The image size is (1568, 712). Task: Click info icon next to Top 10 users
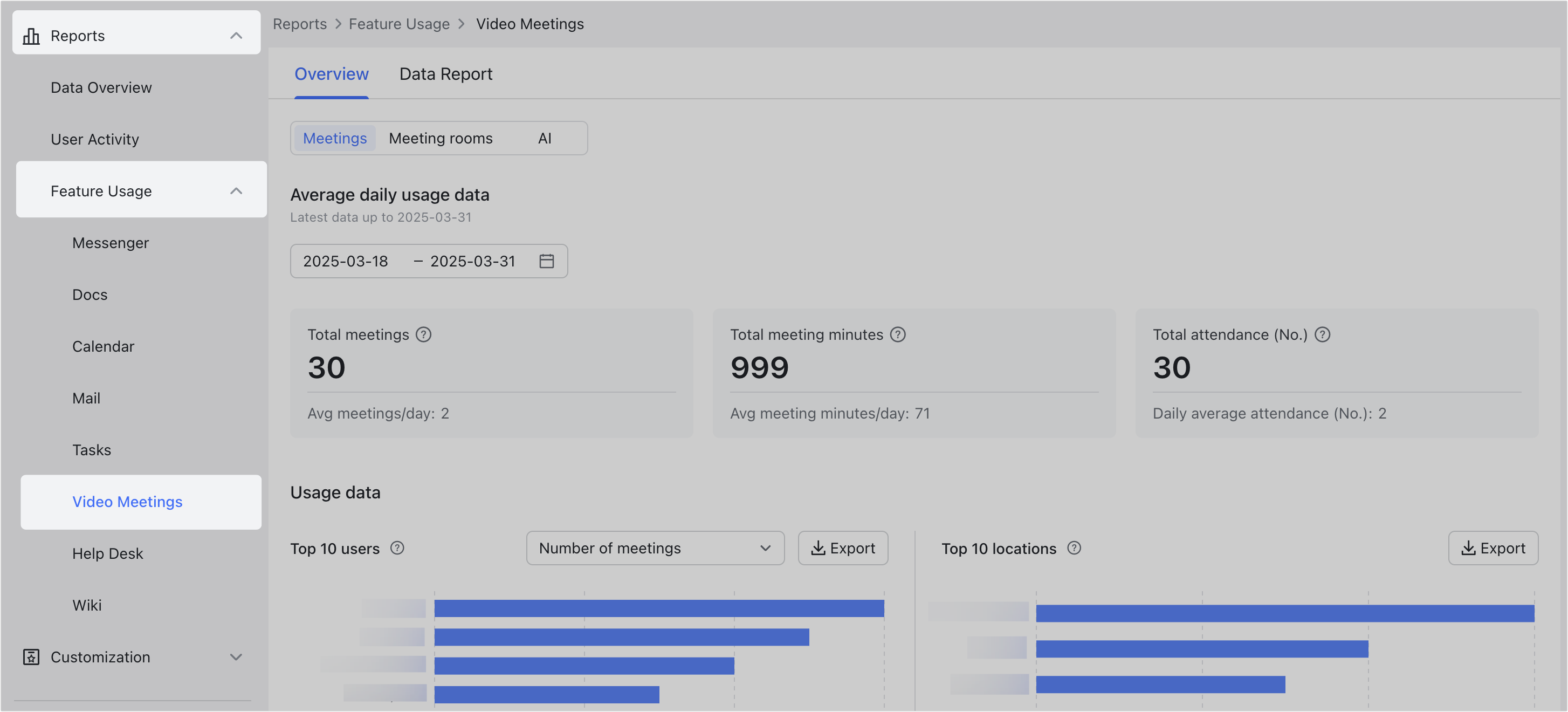pyautogui.click(x=397, y=548)
